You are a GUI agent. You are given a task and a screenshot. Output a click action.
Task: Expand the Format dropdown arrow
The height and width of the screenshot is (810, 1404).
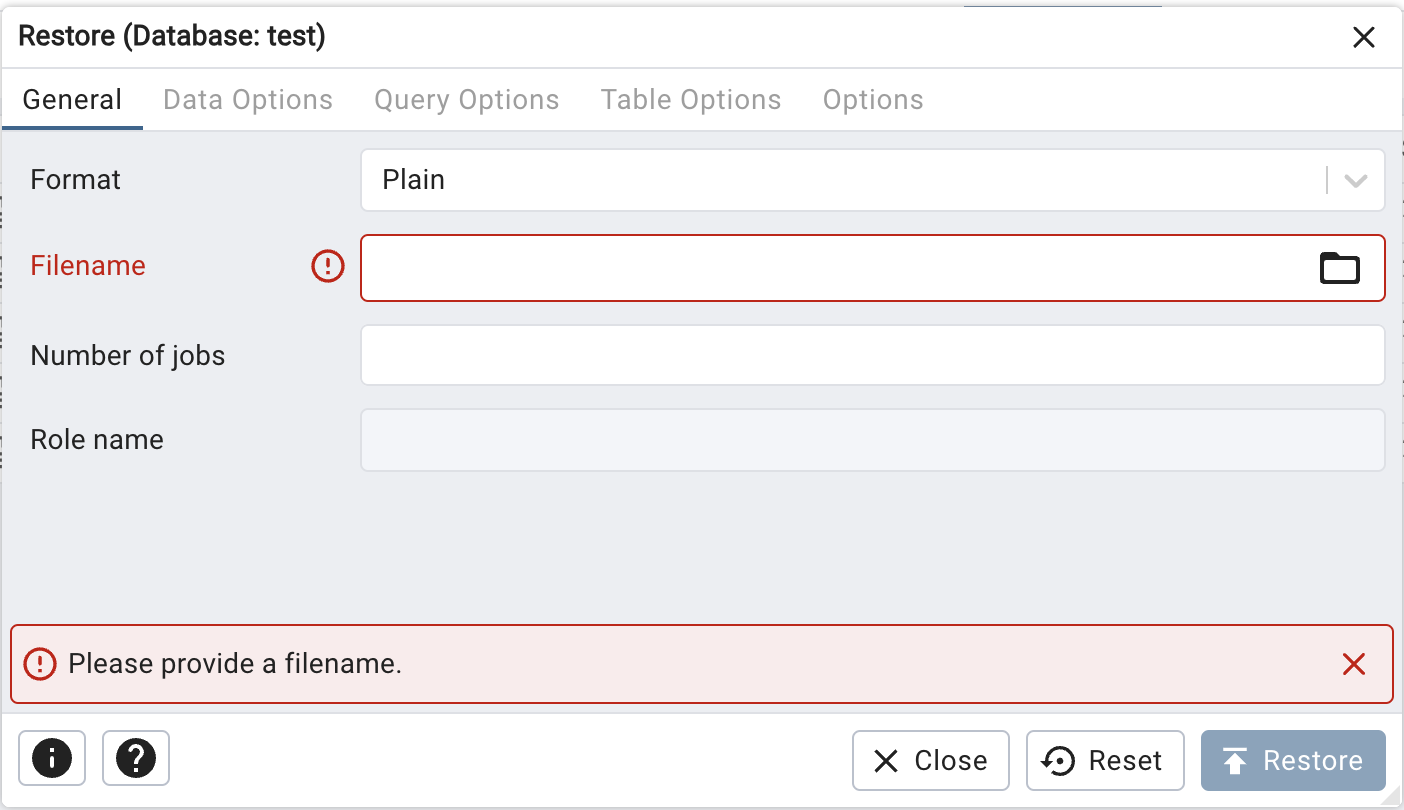click(x=1355, y=181)
